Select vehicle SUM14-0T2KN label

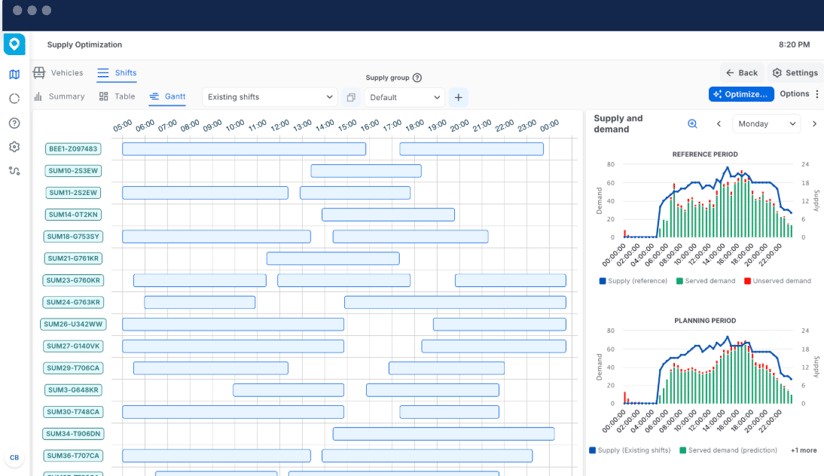[x=73, y=215]
